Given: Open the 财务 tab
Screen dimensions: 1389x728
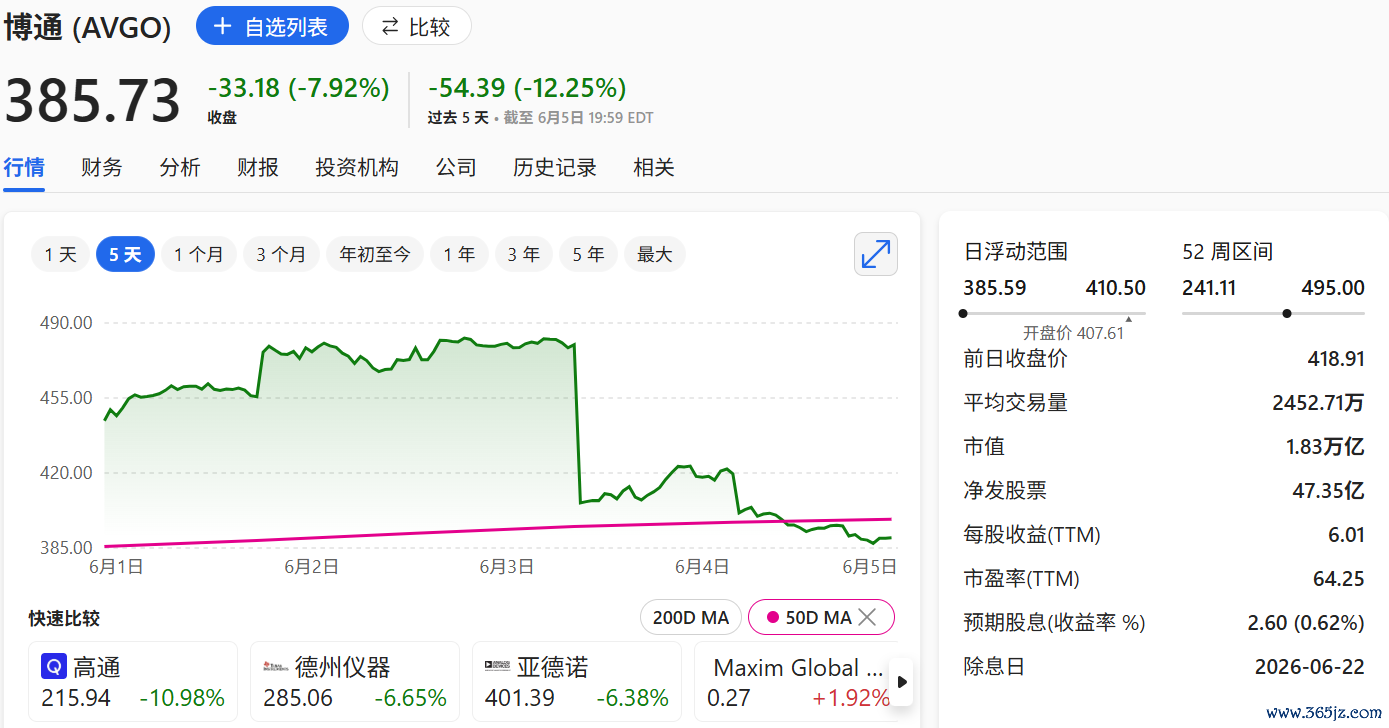Looking at the screenshot, I should [102, 167].
